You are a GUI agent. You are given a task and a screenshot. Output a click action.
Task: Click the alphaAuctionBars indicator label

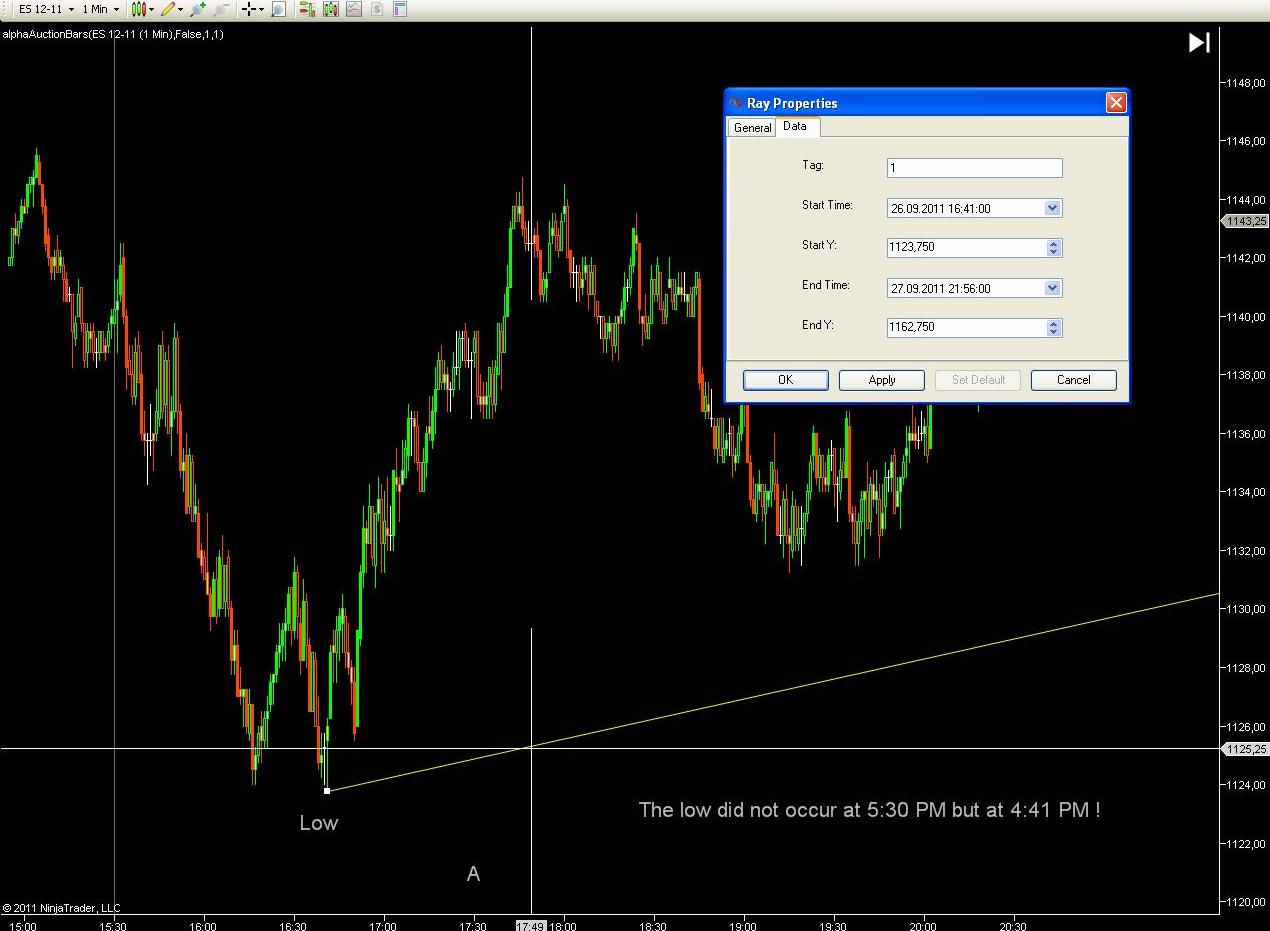click(112, 34)
